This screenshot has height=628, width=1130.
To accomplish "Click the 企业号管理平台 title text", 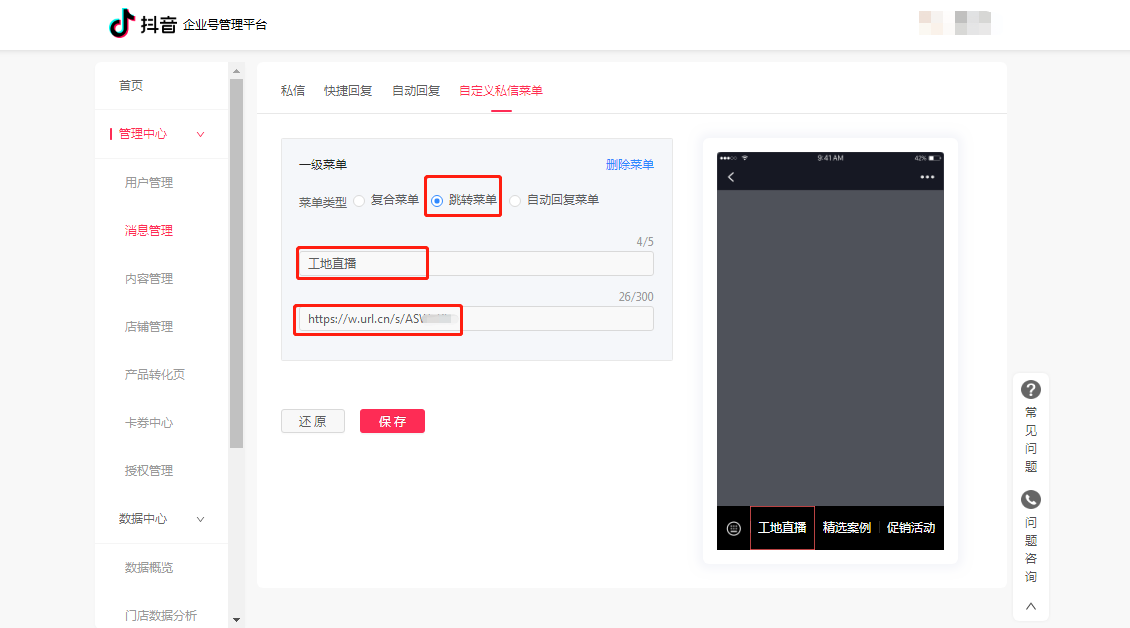I will pyautogui.click(x=225, y=25).
